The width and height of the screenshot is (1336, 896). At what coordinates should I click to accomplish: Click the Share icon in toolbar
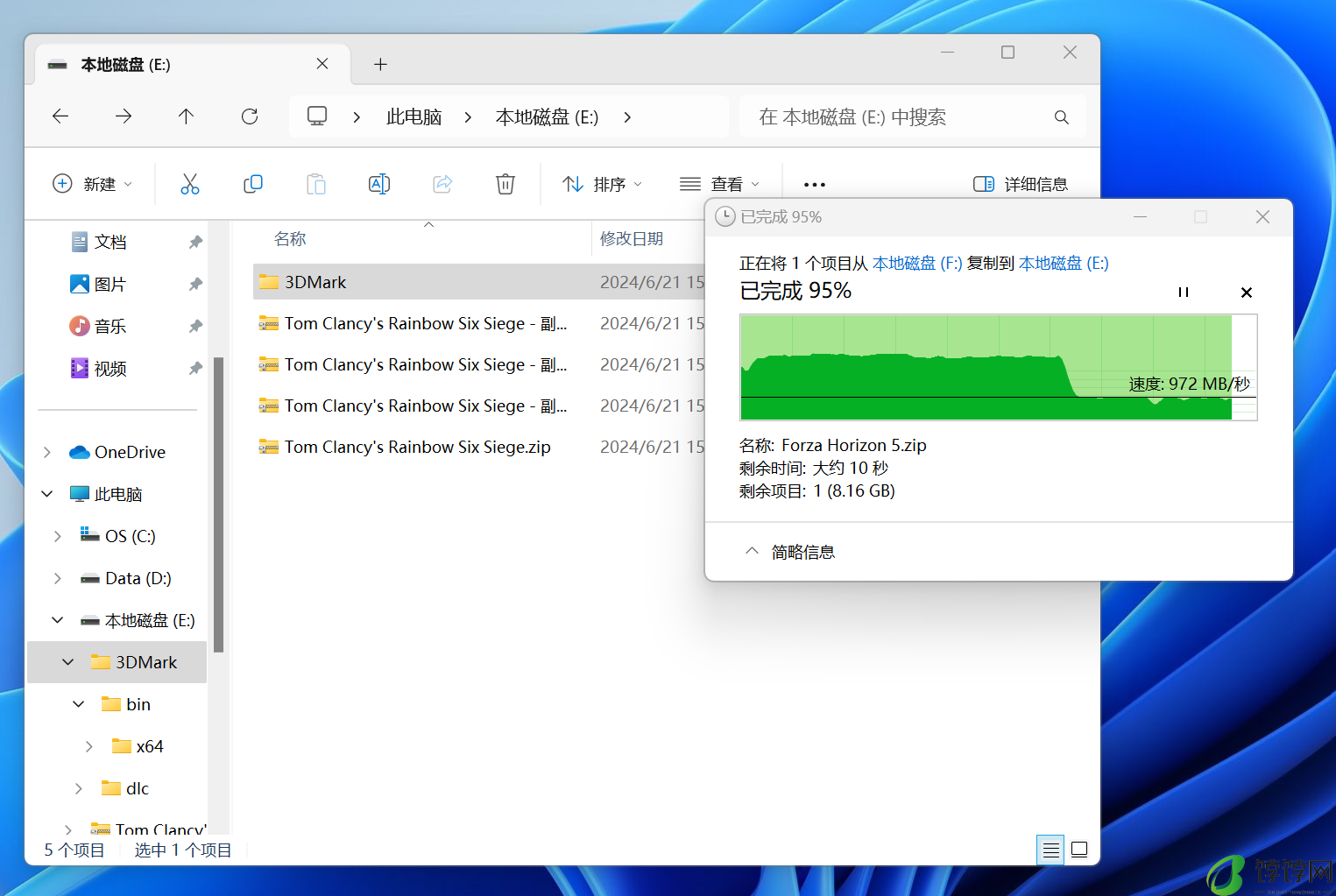click(x=442, y=184)
